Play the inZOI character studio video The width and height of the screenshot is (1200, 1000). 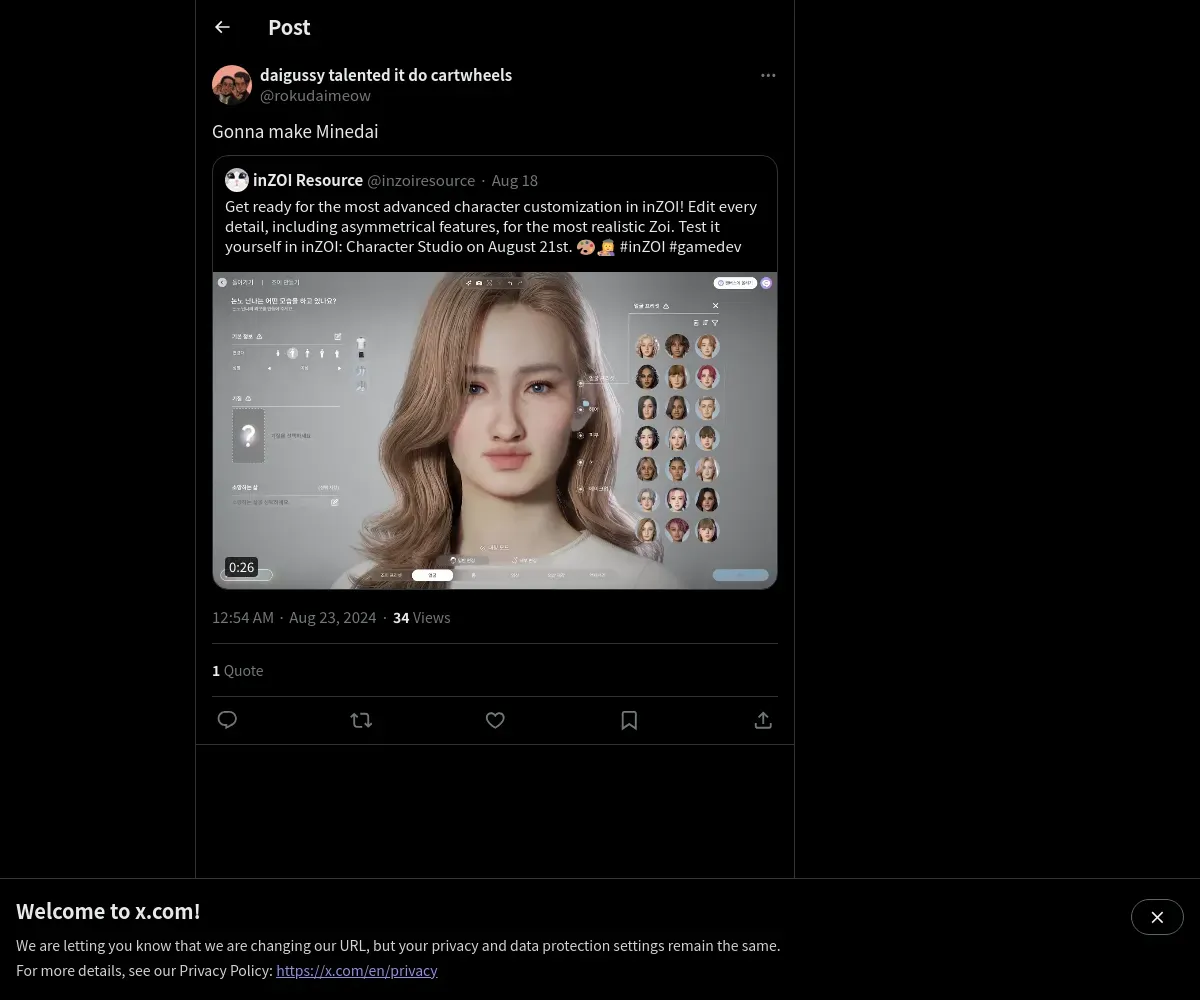pos(495,430)
